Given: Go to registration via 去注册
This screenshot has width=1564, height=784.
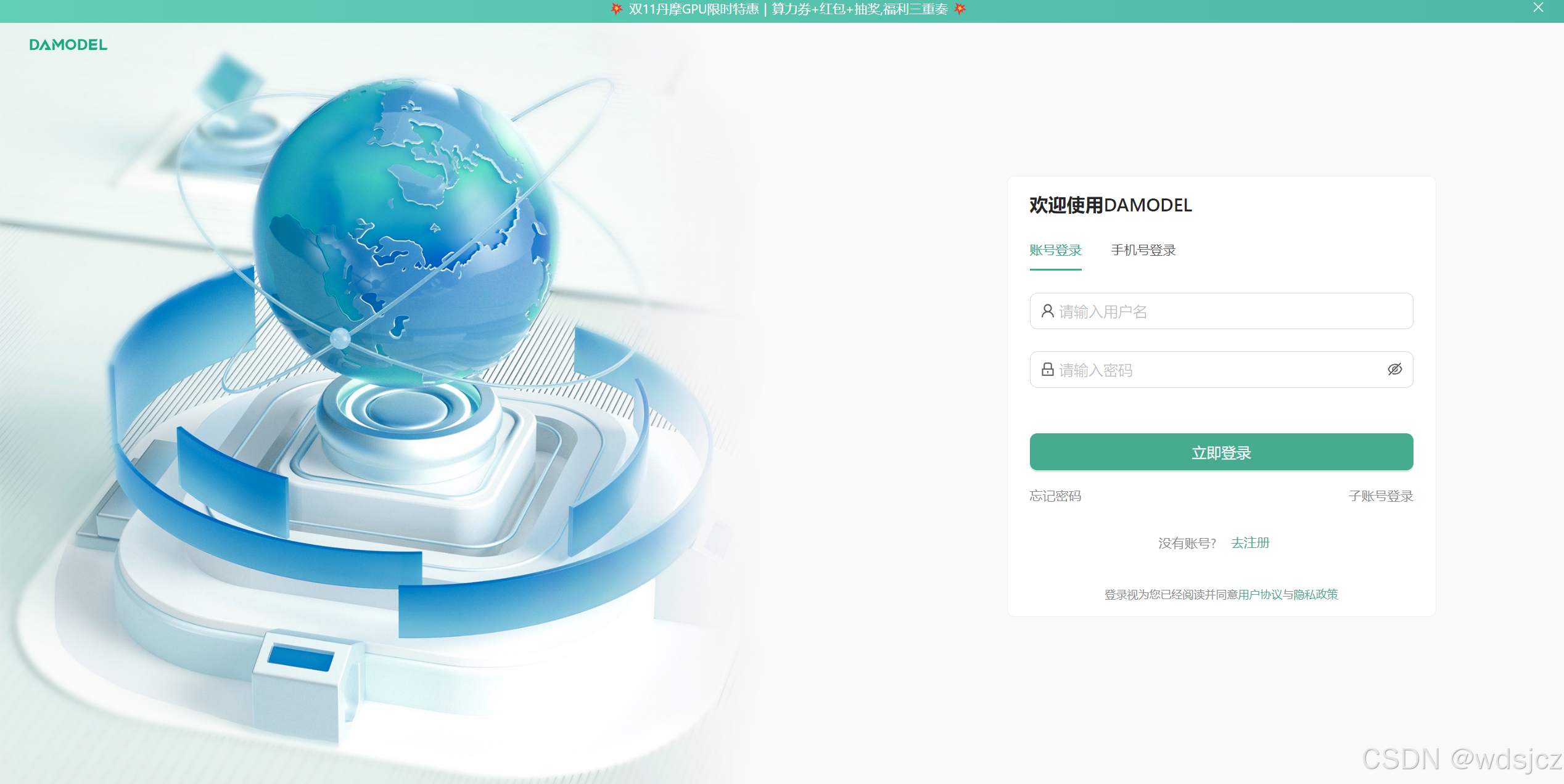Looking at the screenshot, I should pos(1250,543).
